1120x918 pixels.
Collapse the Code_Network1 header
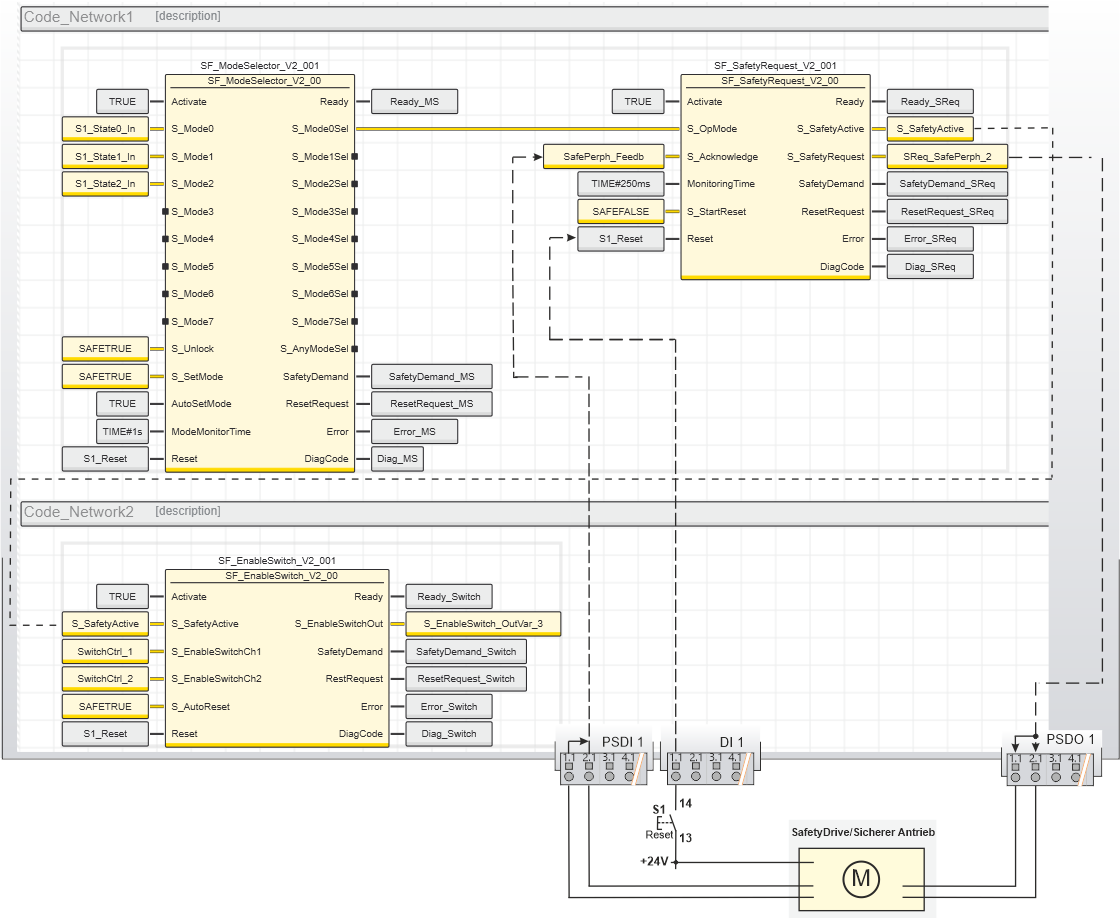tap(78, 17)
